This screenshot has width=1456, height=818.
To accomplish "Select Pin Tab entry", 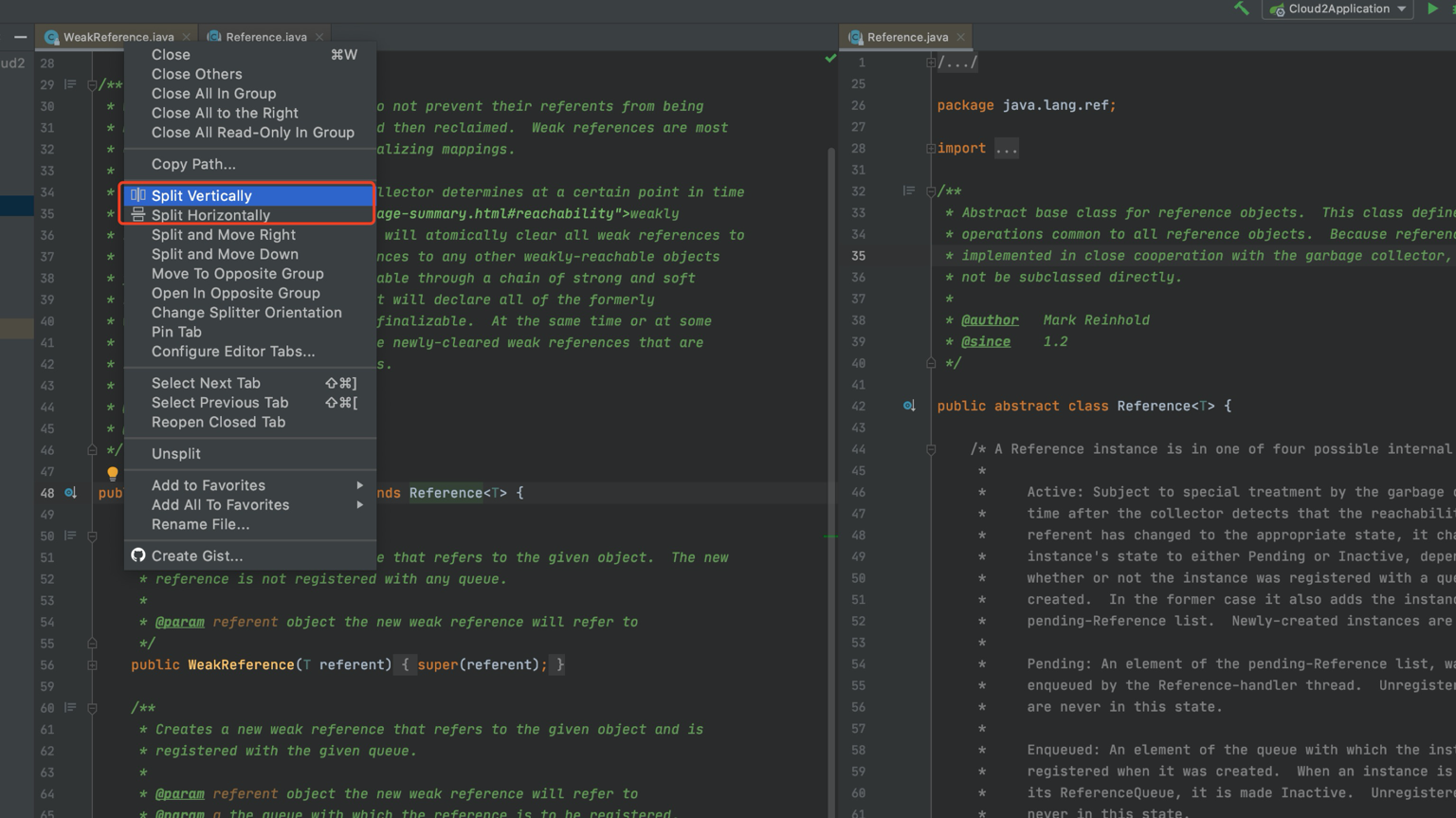I will (250, 332).
